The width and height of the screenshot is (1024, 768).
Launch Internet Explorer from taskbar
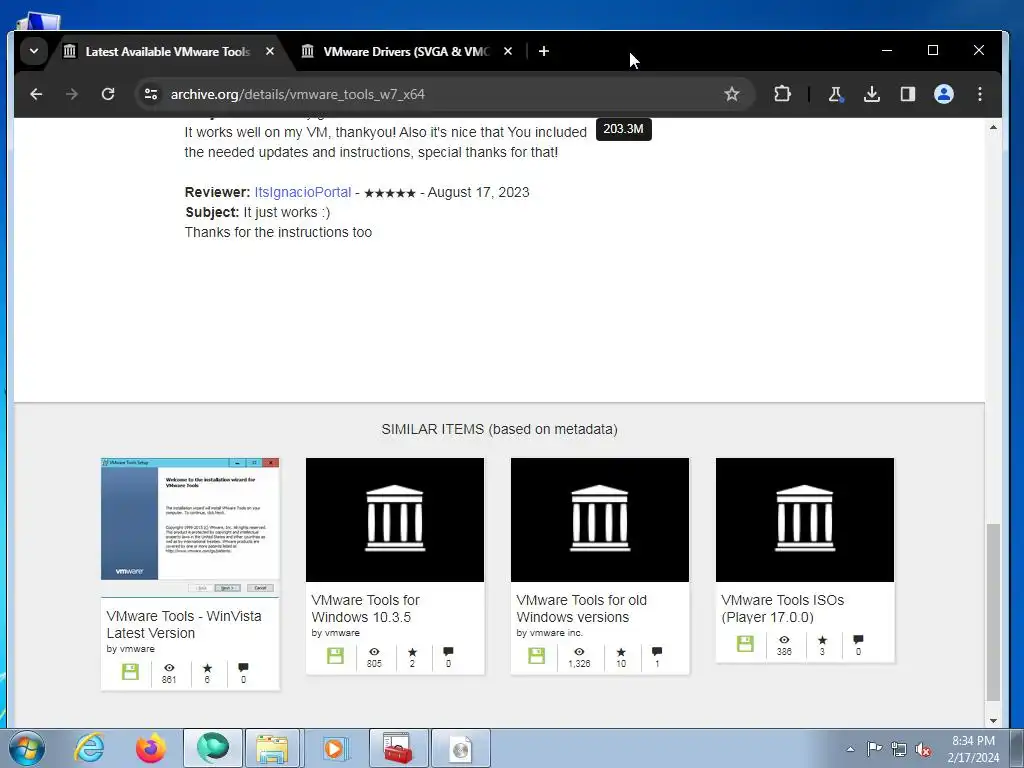tap(89, 748)
